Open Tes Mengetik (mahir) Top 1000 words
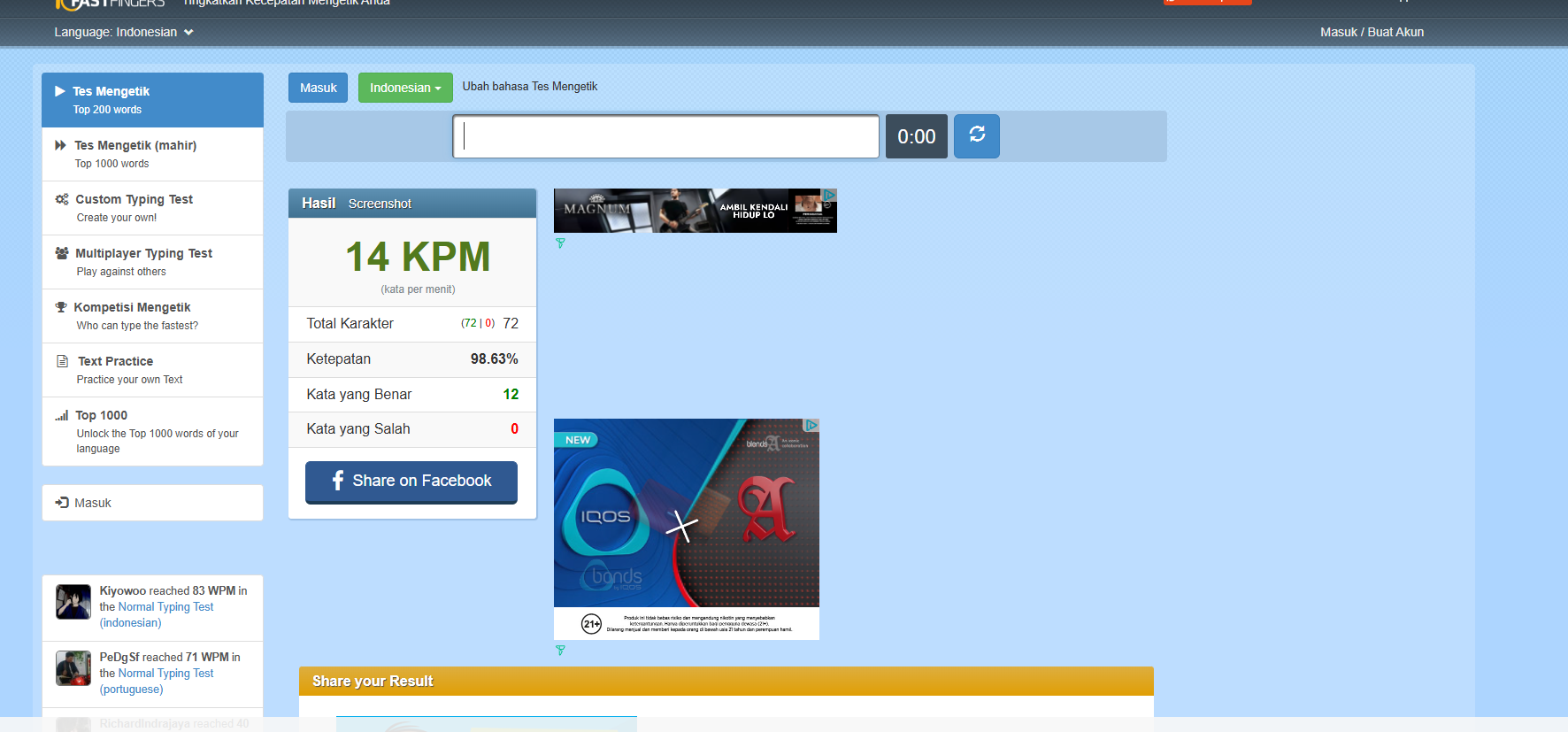This screenshot has width=1568, height=732. pyautogui.click(x=152, y=154)
